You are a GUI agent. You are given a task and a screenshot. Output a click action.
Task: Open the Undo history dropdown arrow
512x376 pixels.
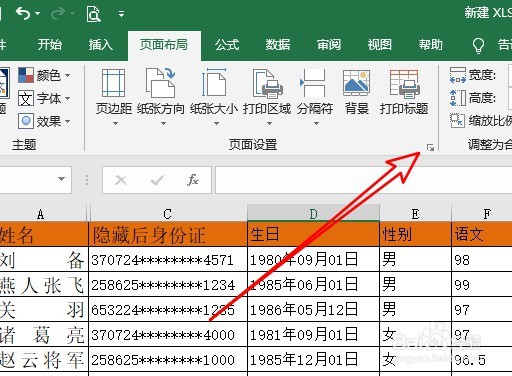coord(38,14)
